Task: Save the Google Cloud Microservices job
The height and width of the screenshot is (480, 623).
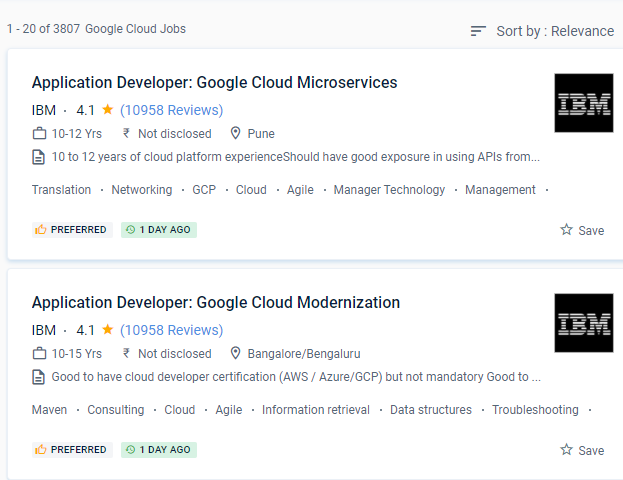Action: [x=582, y=230]
